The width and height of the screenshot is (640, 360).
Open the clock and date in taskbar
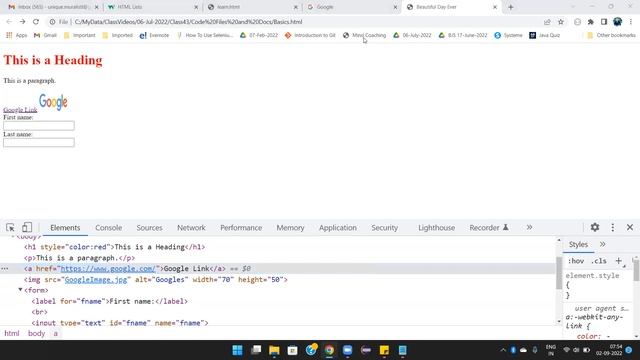609,350
